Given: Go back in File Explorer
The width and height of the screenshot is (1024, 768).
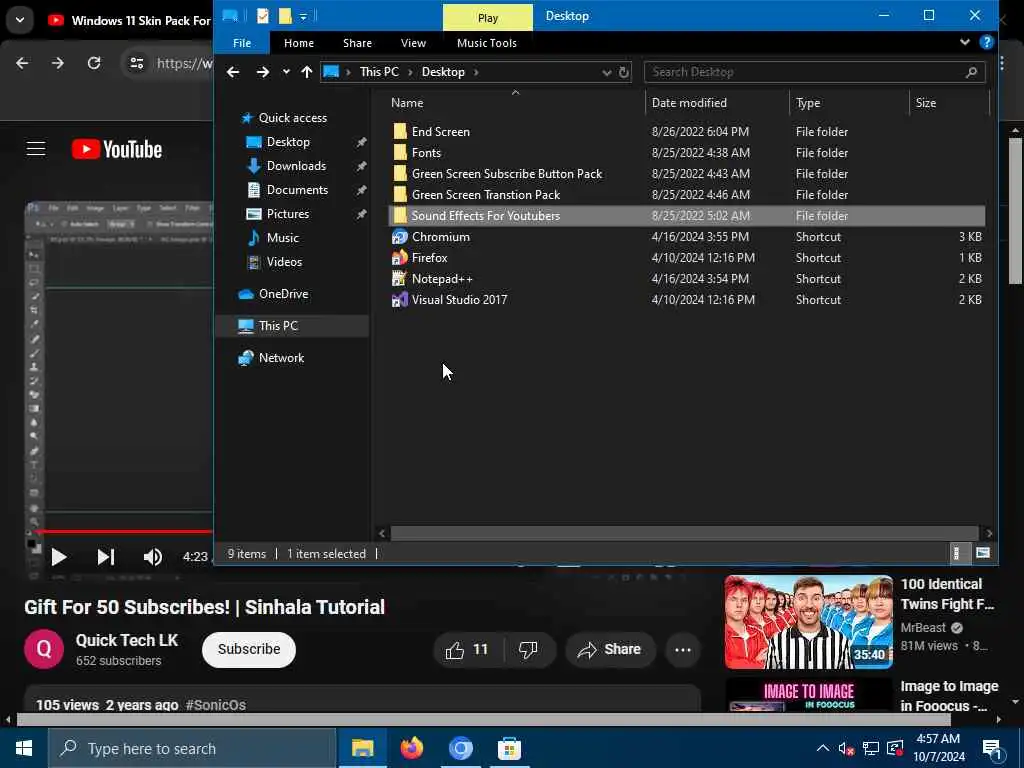Looking at the screenshot, I should point(232,72).
